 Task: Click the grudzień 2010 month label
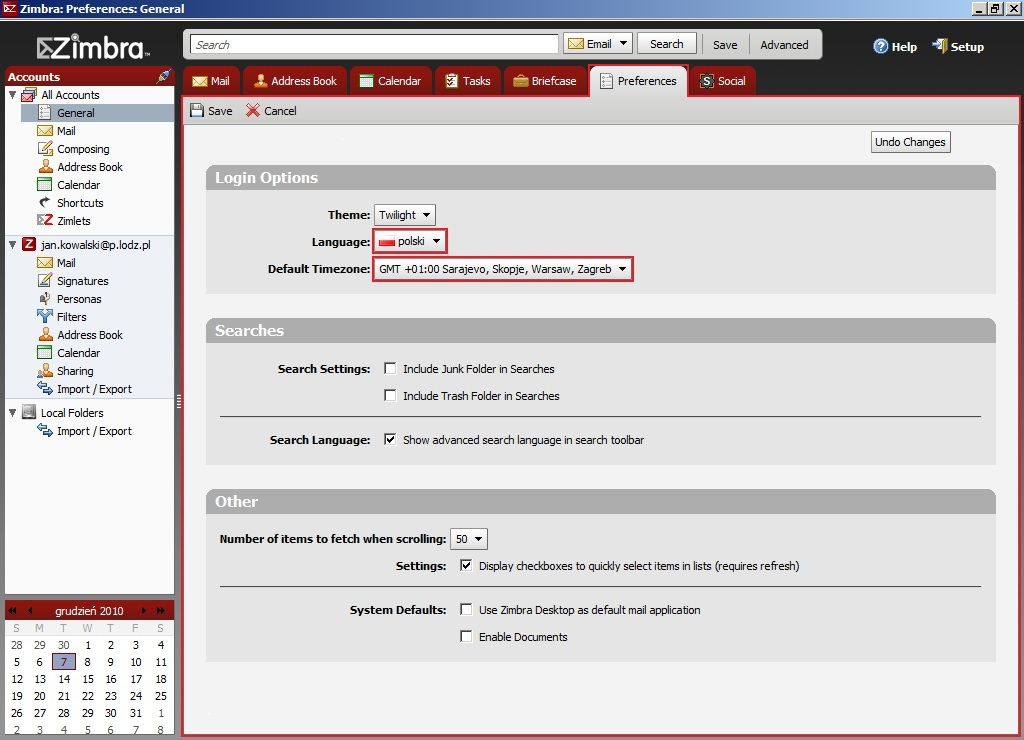[x=89, y=611]
